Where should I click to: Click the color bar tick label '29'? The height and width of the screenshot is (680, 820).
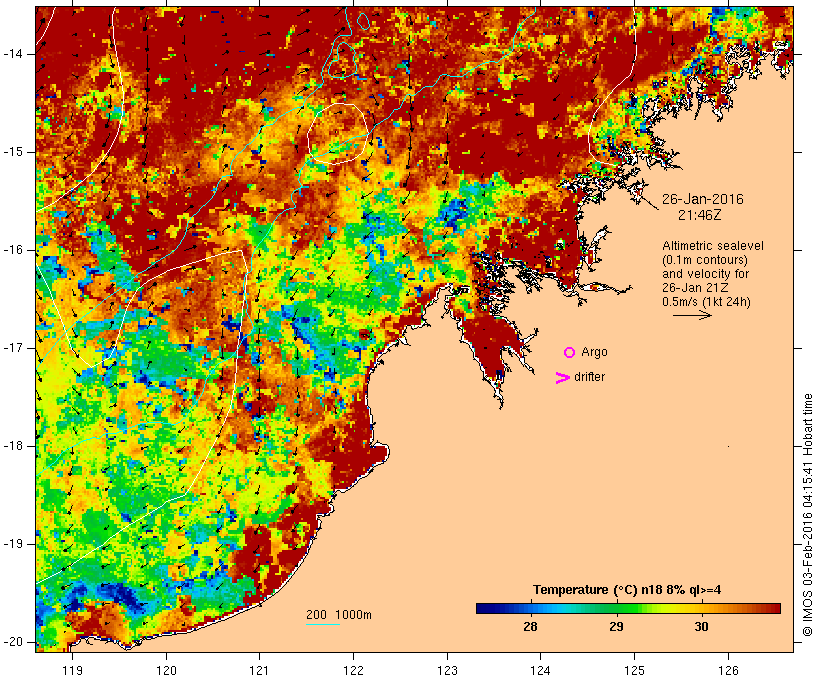coord(617,627)
